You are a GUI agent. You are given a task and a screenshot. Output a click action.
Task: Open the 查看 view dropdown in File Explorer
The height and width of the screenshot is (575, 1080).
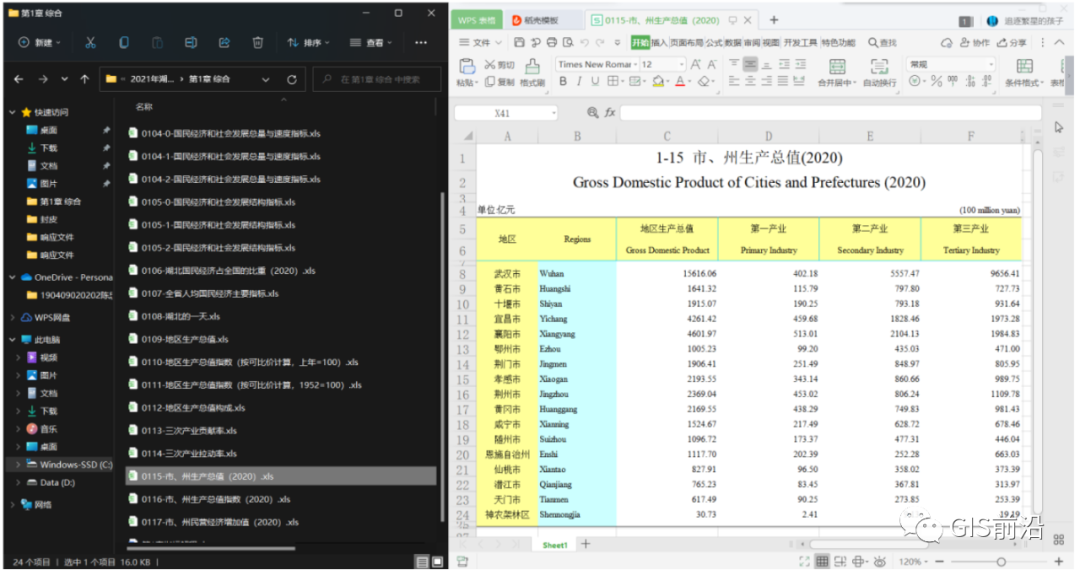click(371, 43)
